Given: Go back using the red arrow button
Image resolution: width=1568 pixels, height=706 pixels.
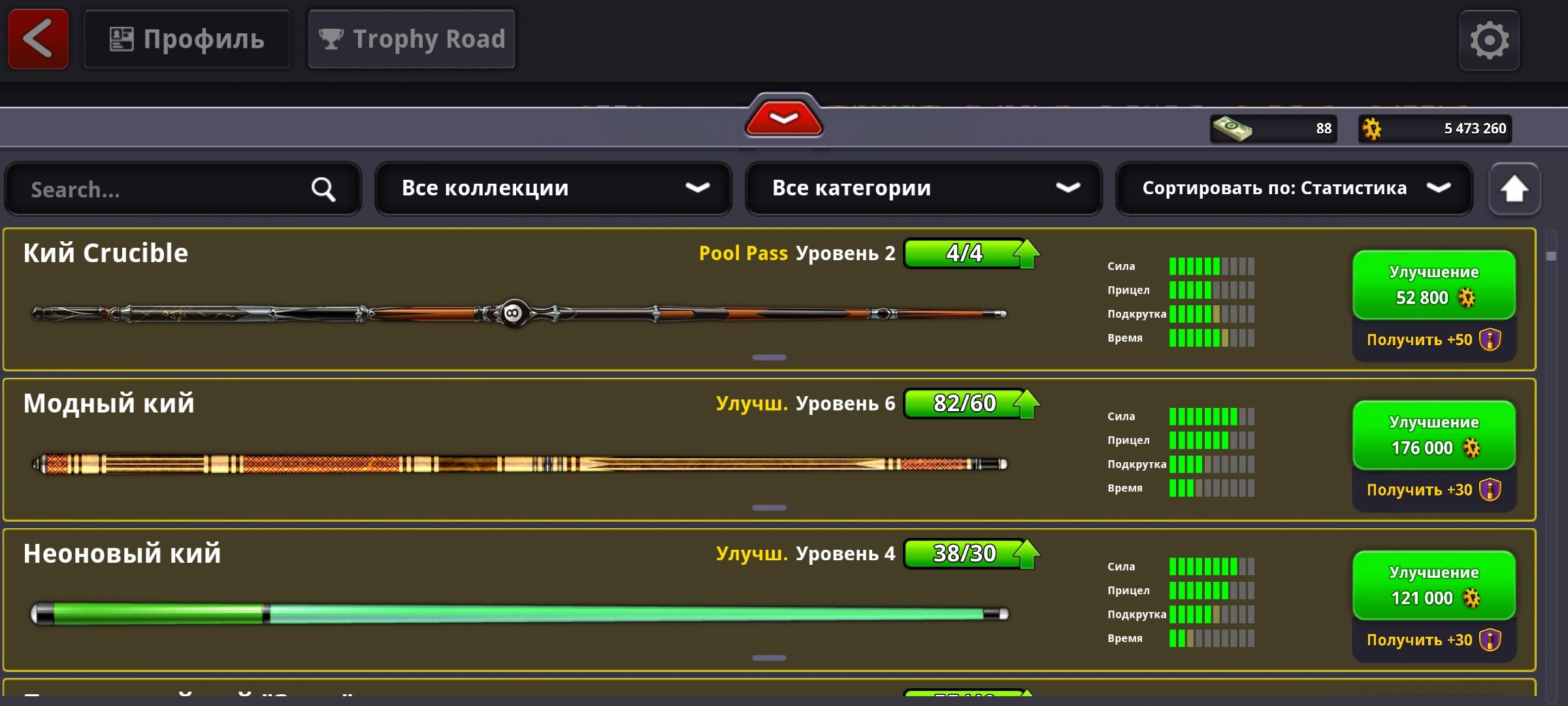Looking at the screenshot, I should [38, 39].
